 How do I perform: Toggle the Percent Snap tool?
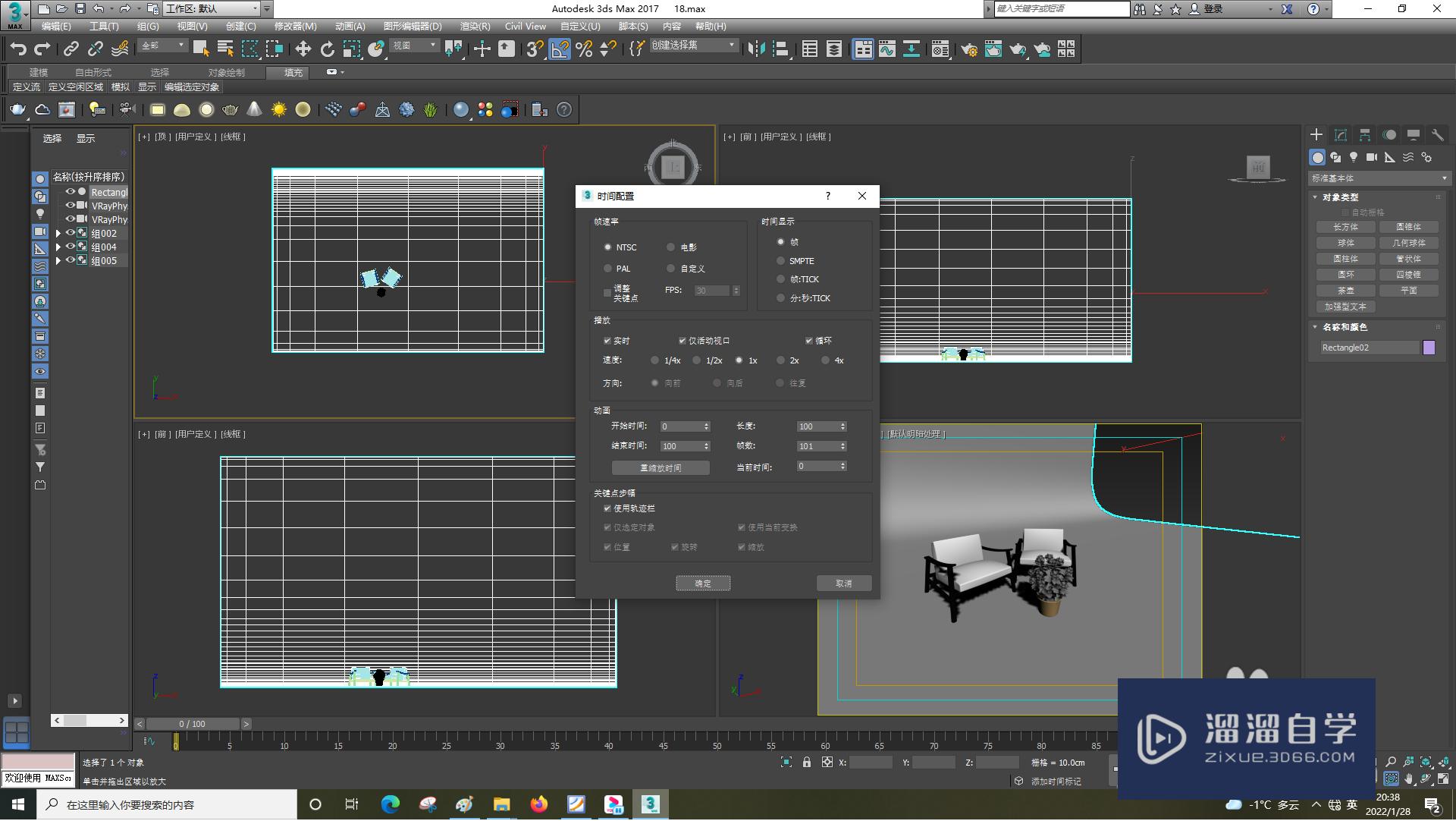(x=584, y=49)
